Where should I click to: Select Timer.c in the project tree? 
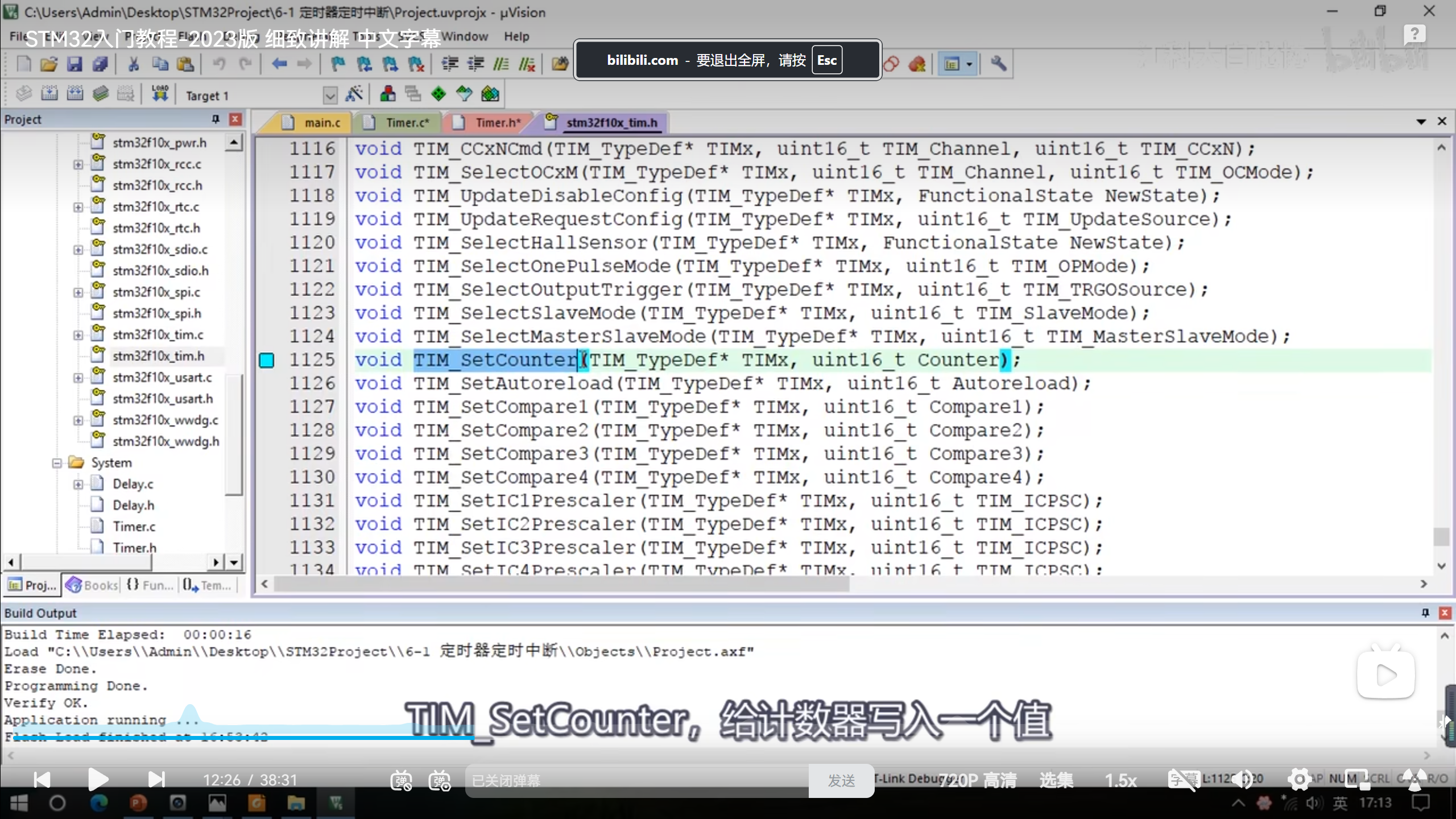[x=134, y=527]
